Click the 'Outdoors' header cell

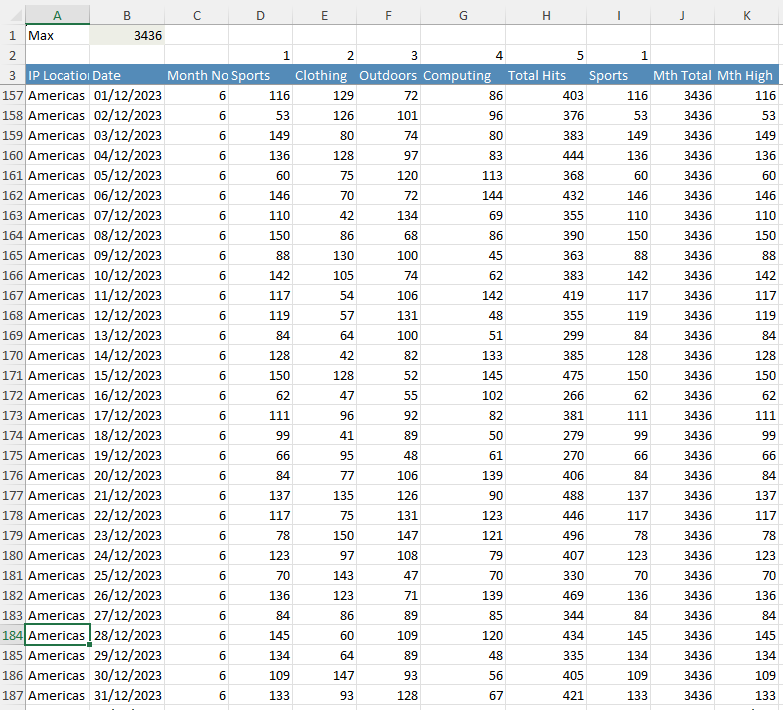(x=389, y=75)
